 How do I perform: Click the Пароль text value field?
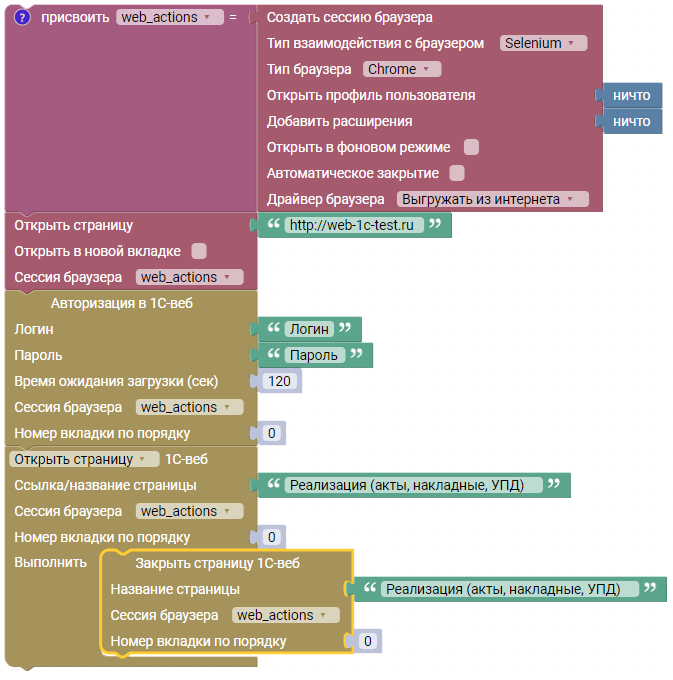coord(315,355)
